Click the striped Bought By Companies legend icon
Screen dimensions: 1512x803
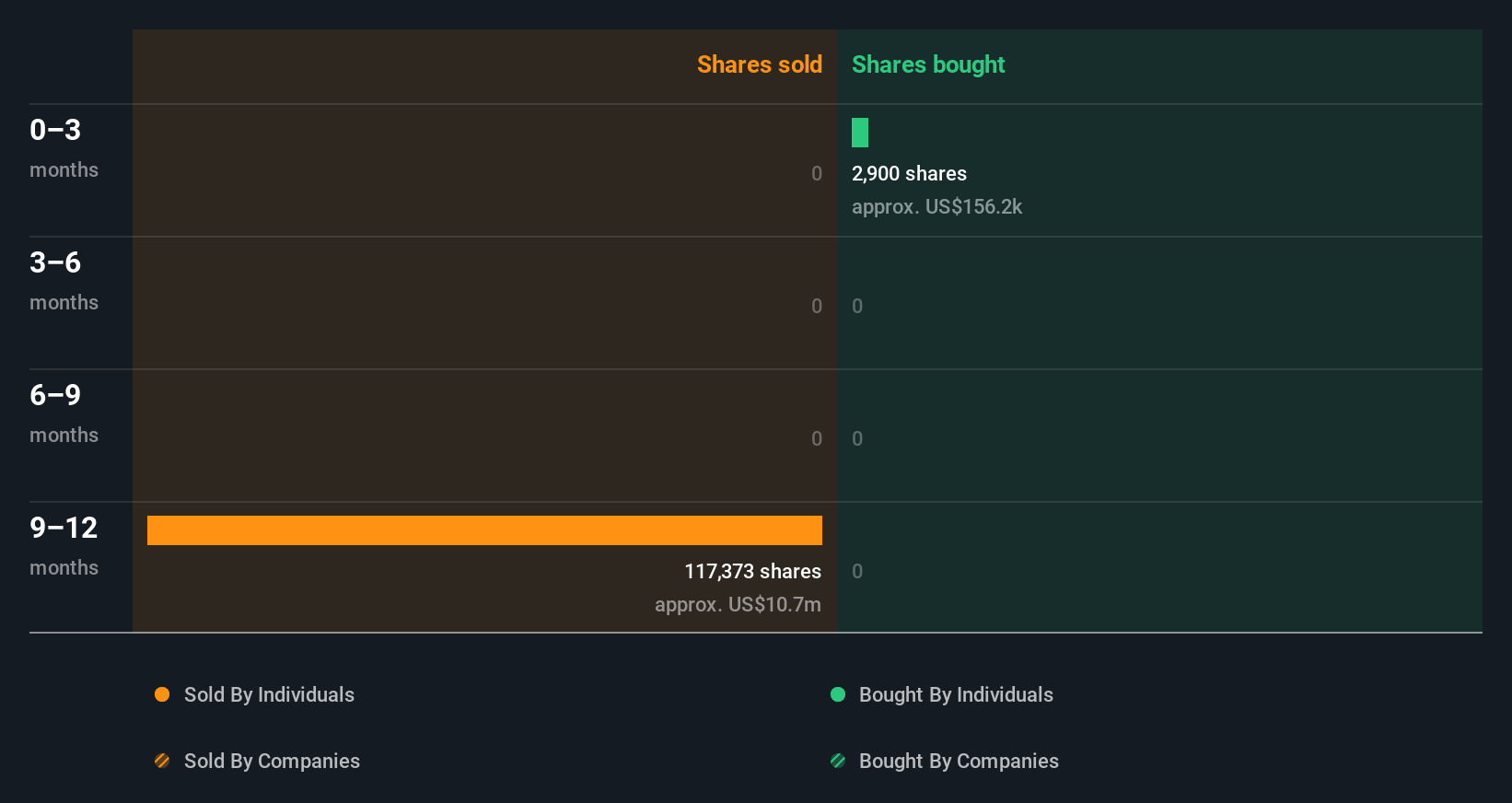[838, 761]
